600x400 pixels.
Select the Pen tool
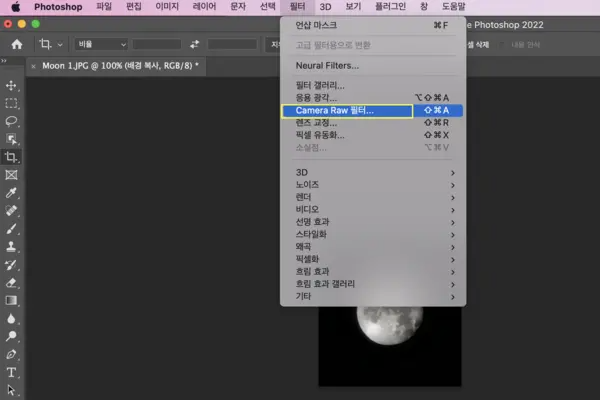point(11,354)
